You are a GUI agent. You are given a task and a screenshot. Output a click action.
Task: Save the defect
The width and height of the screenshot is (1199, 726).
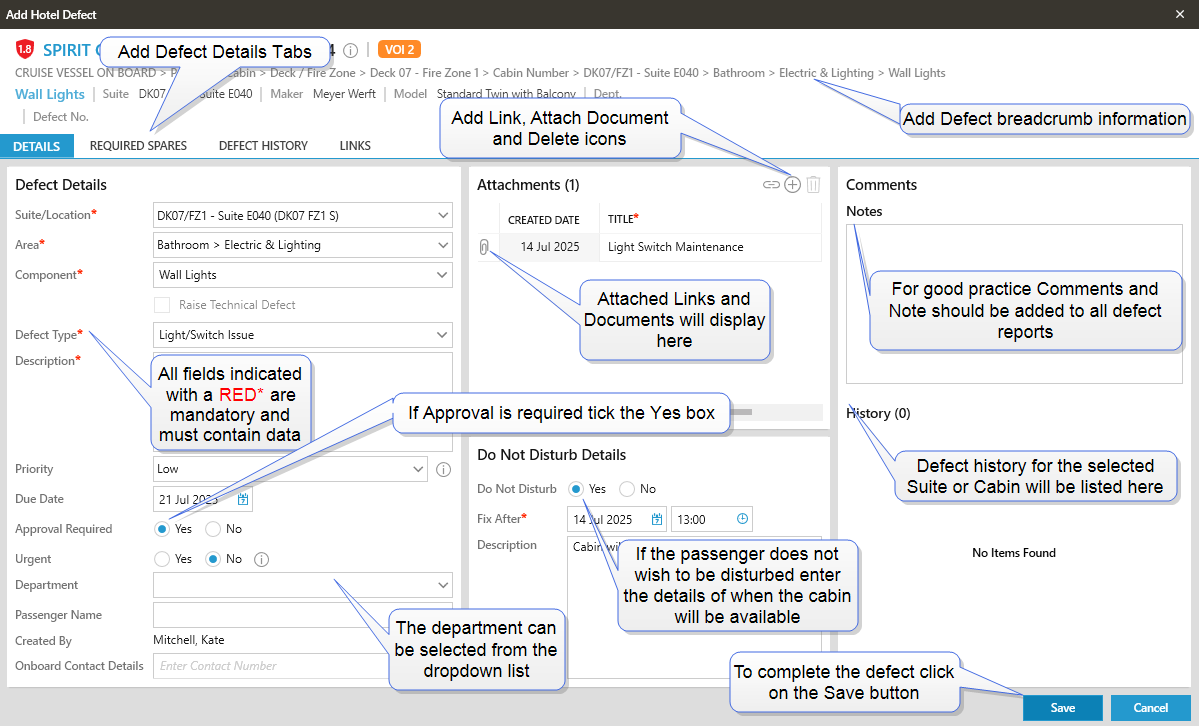coord(1063,708)
